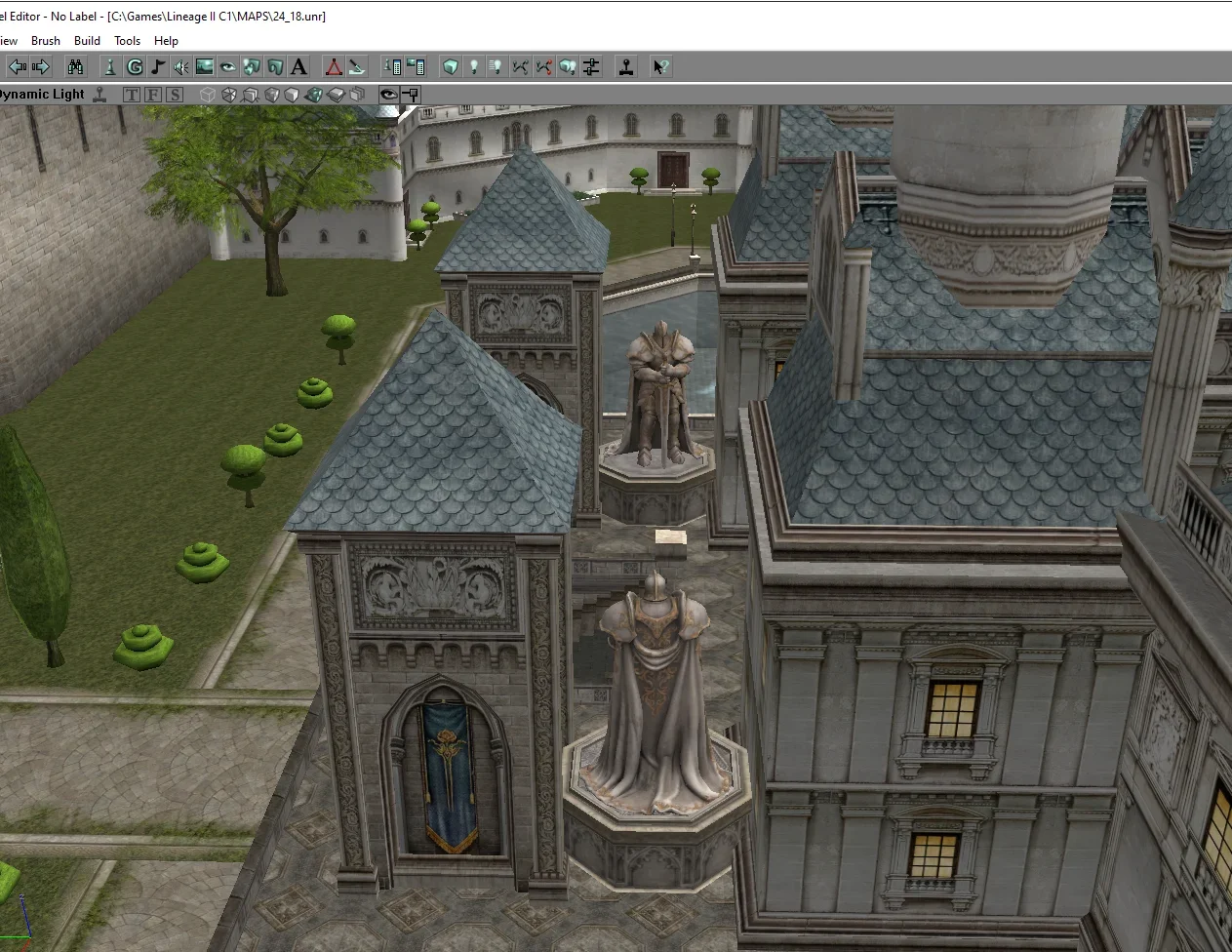Screen dimensions: 1232x952
Task: Open the Actor Properties icon
Action: pos(393,66)
